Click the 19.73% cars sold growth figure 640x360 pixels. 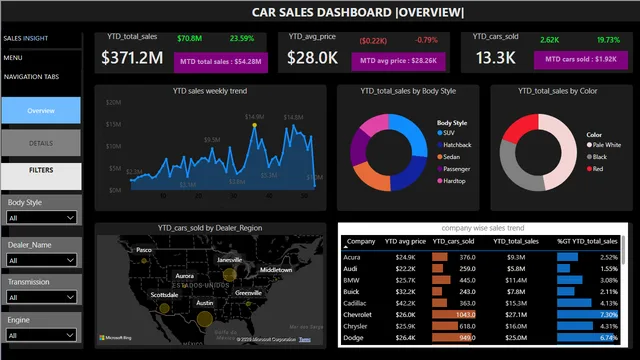coord(608,40)
